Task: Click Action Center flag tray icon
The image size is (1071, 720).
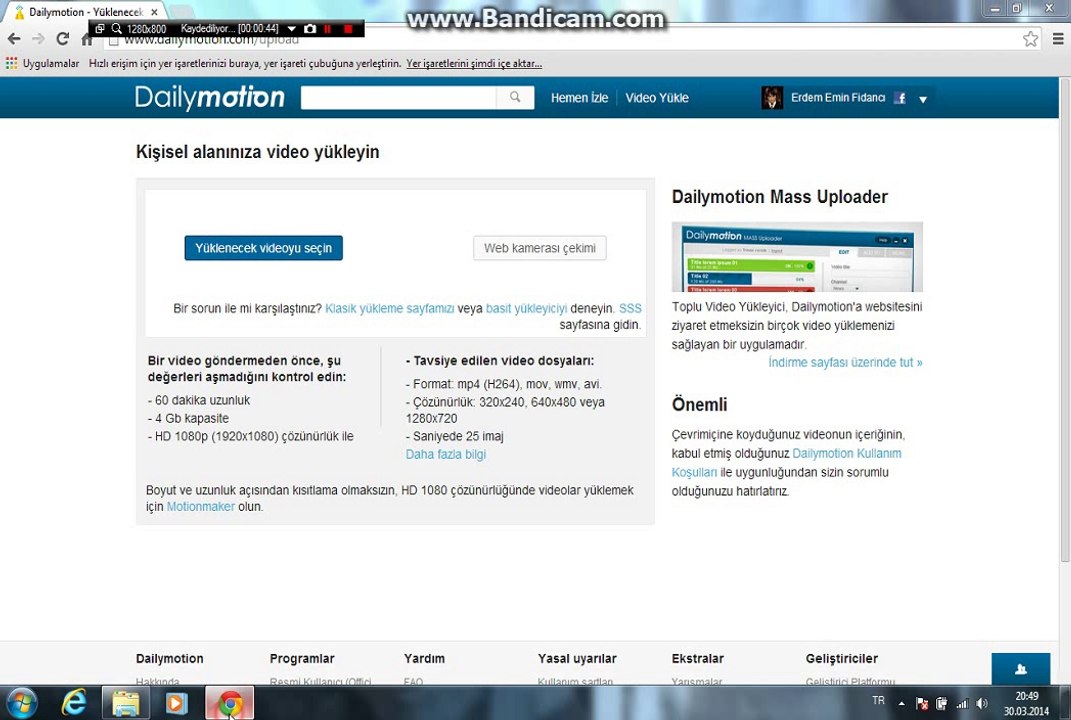Action: [921, 703]
